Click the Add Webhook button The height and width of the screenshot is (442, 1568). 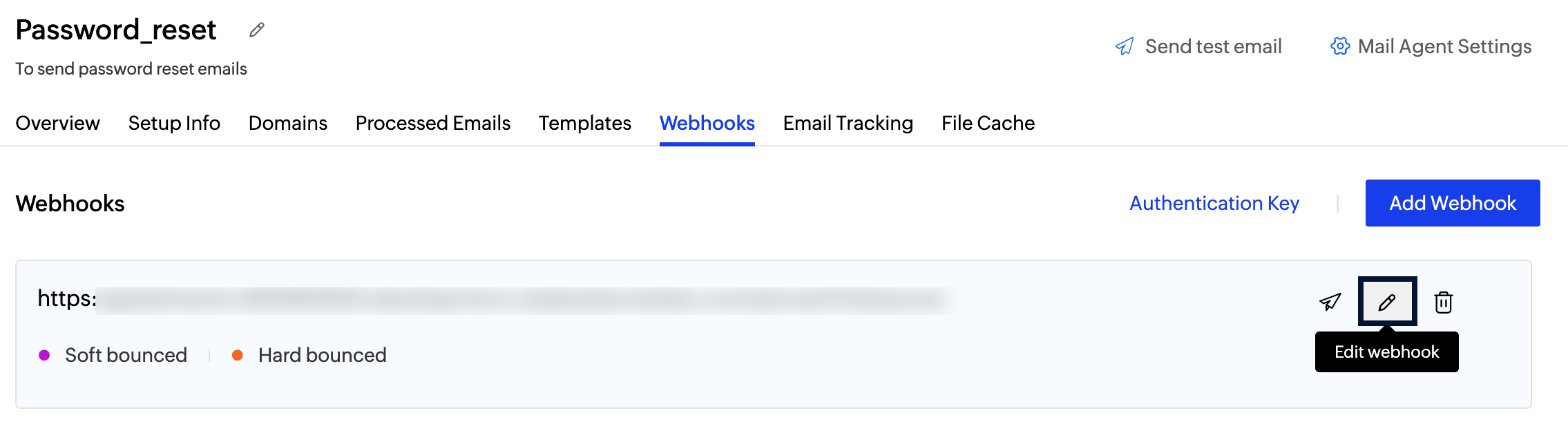click(x=1453, y=203)
